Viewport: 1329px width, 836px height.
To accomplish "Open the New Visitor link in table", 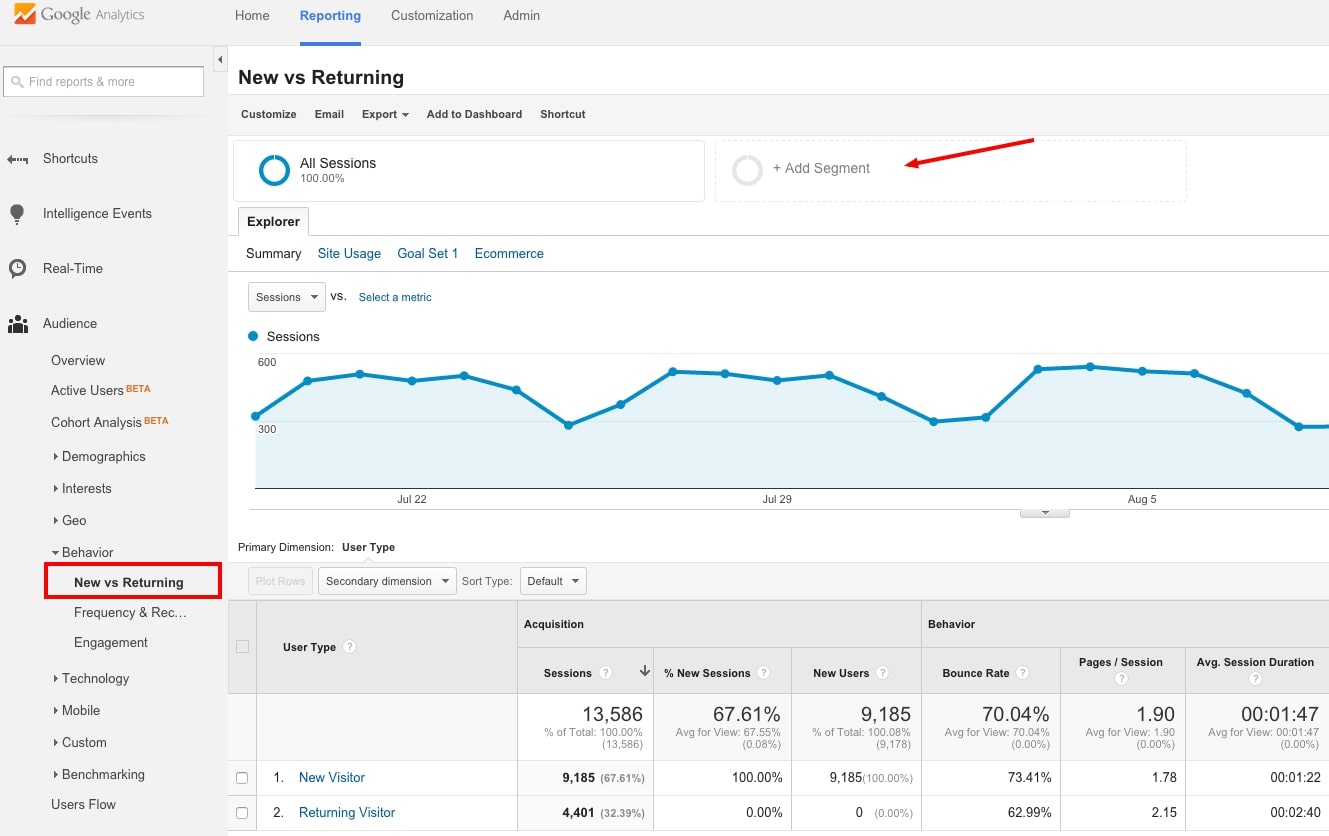I will coord(332,778).
